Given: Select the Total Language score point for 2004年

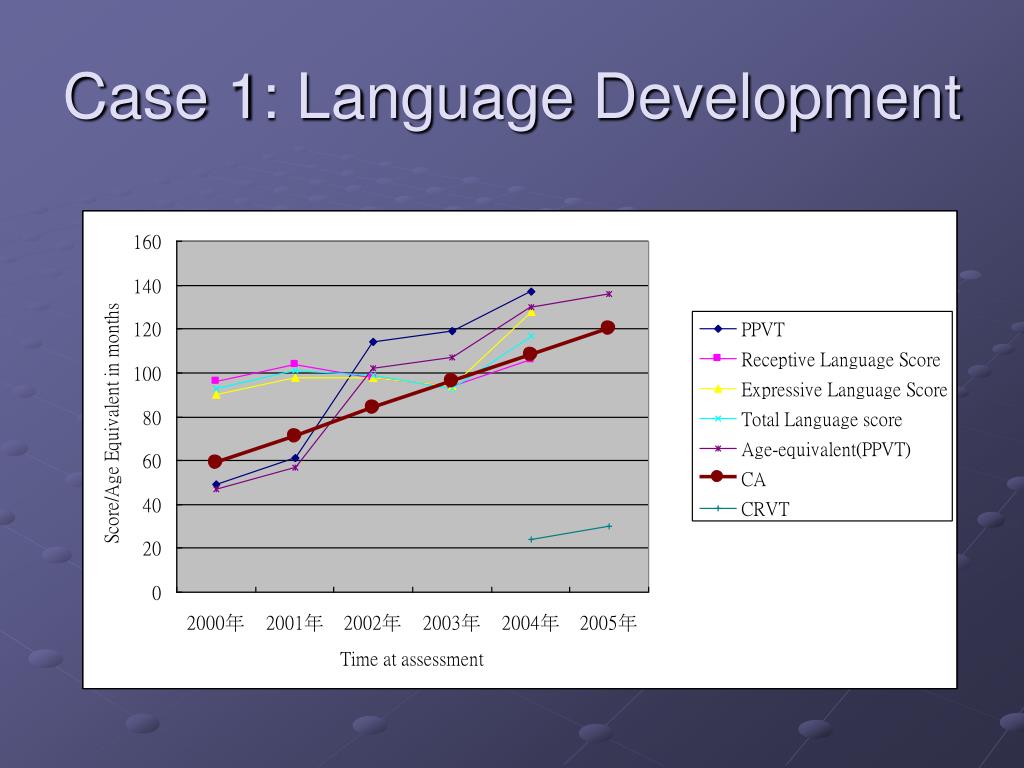Looking at the screenshot, I should [x=531, y=336].
